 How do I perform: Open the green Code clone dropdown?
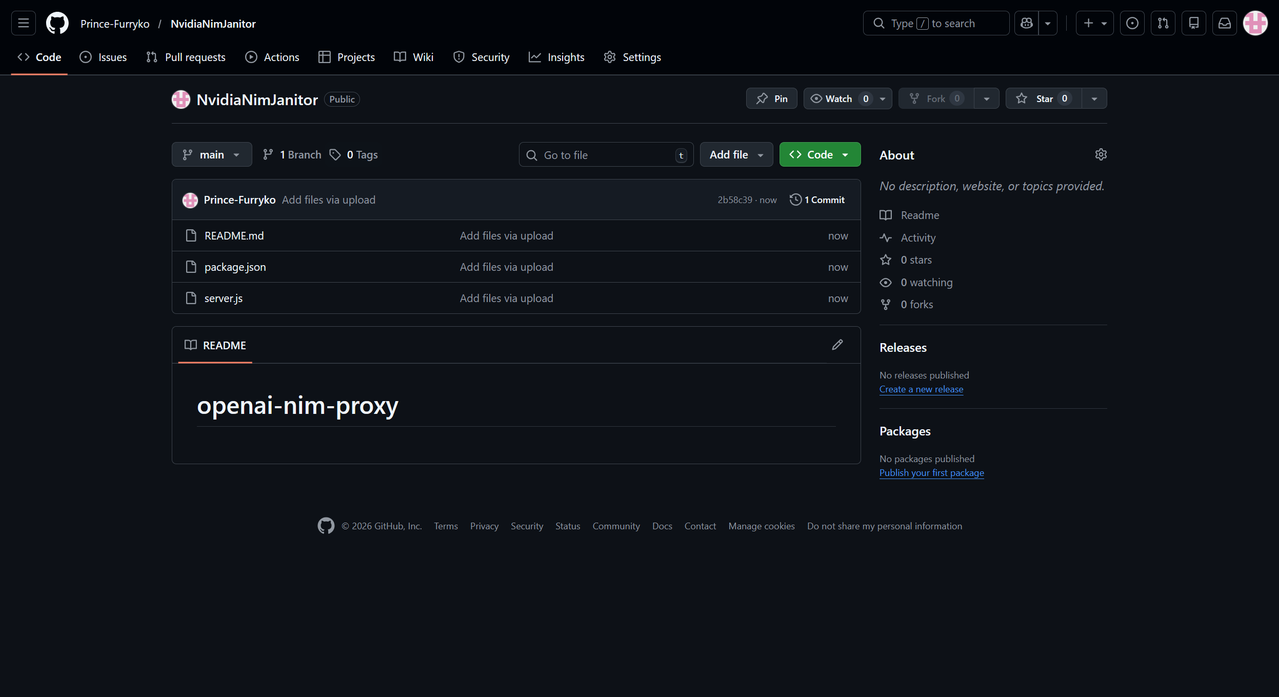pos(820,154)
